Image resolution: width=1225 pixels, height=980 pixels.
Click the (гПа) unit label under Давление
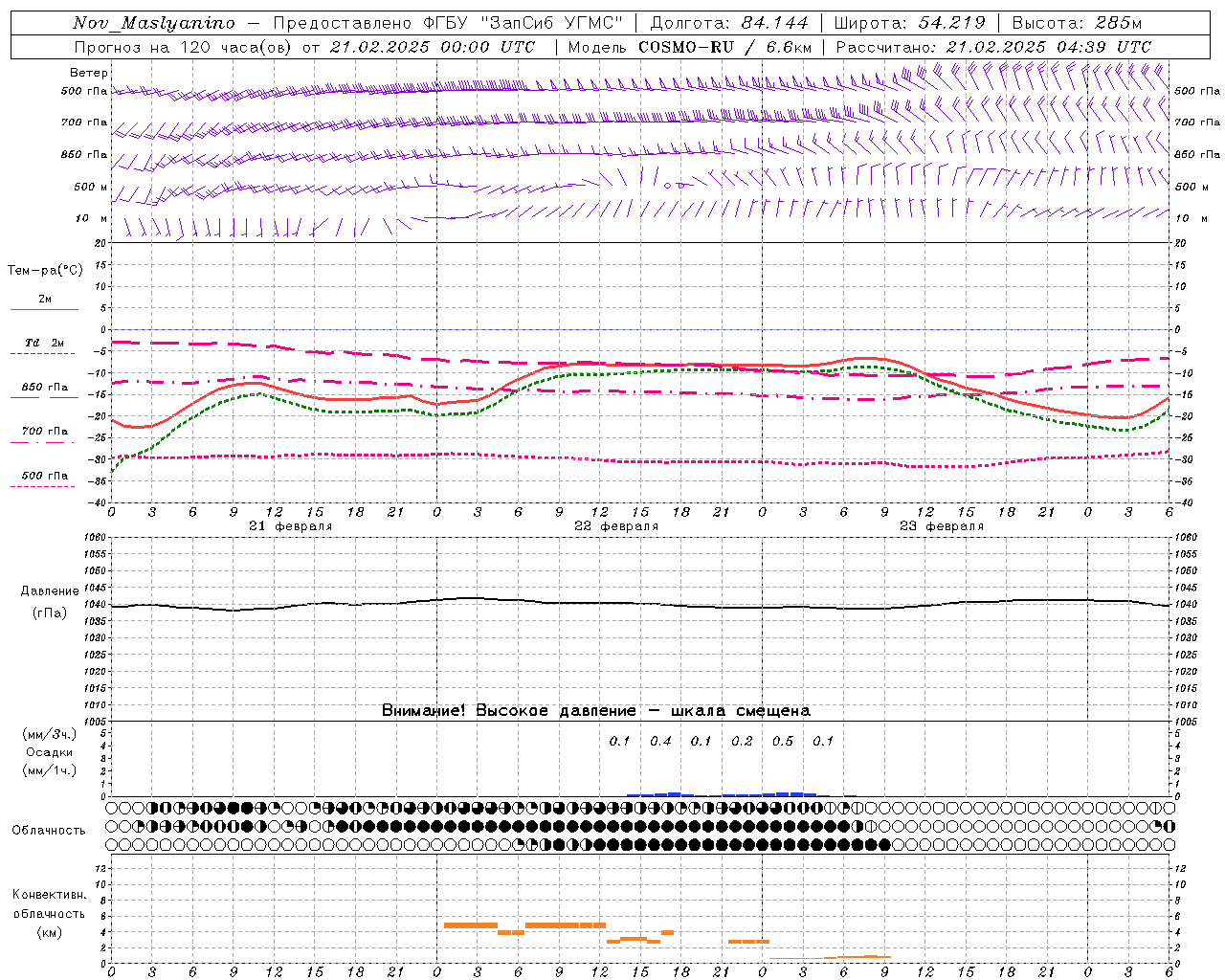(50, 612)
